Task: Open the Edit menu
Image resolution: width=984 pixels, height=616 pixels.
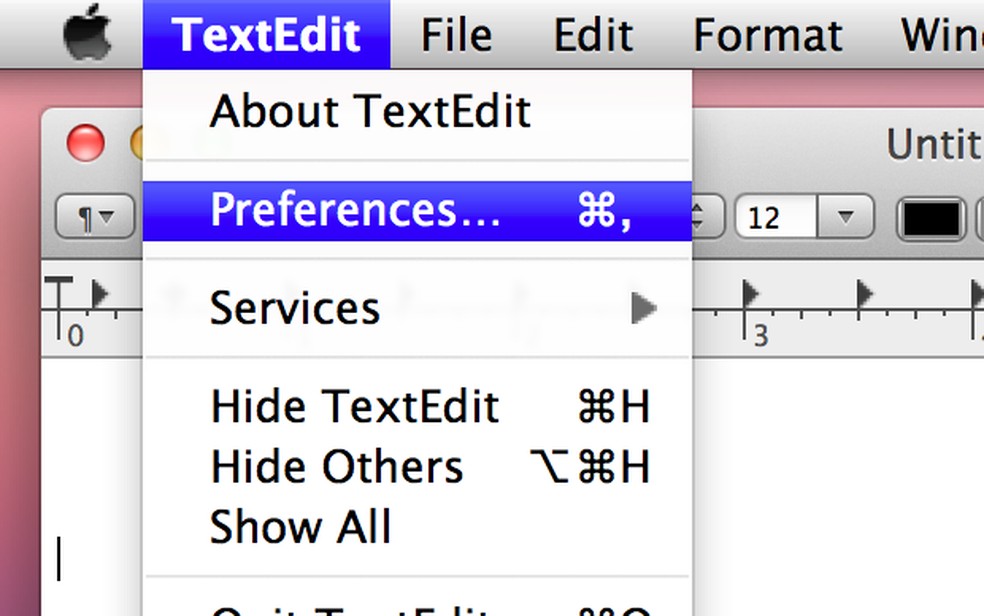Action: [593, 35]
